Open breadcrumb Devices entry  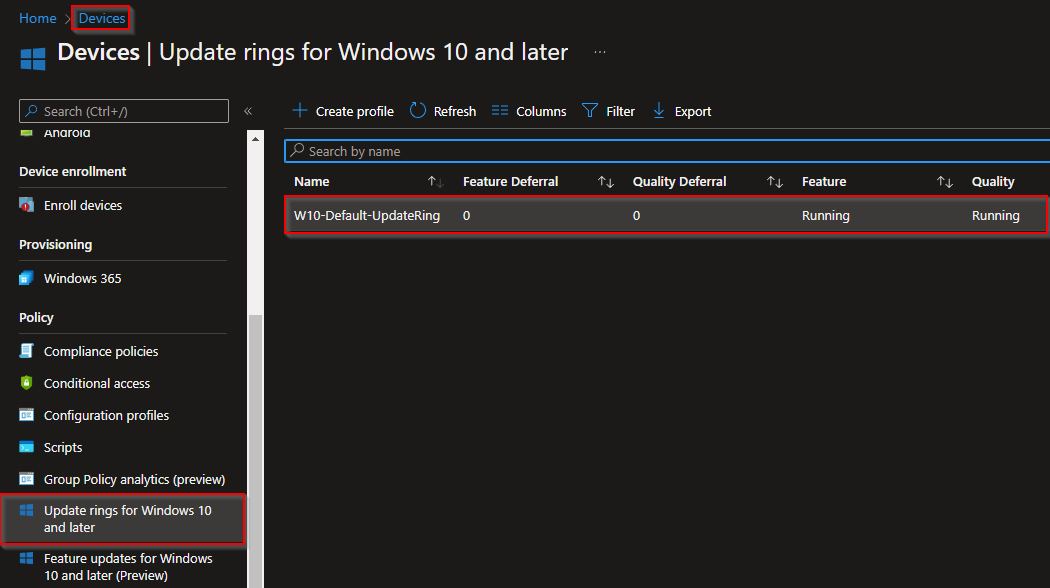(x=101, y=18)
